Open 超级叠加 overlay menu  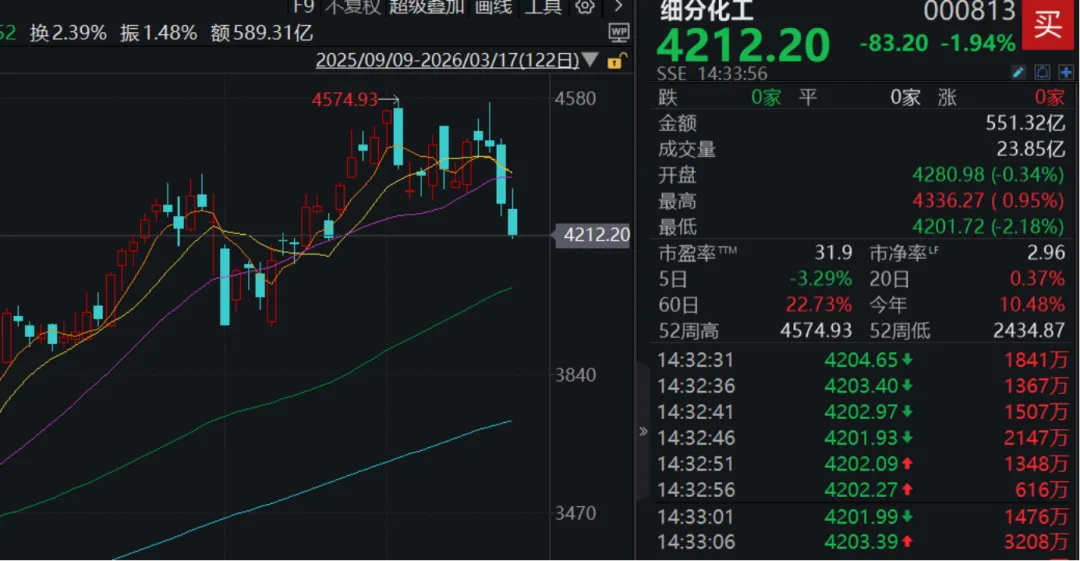click(427, 7)
